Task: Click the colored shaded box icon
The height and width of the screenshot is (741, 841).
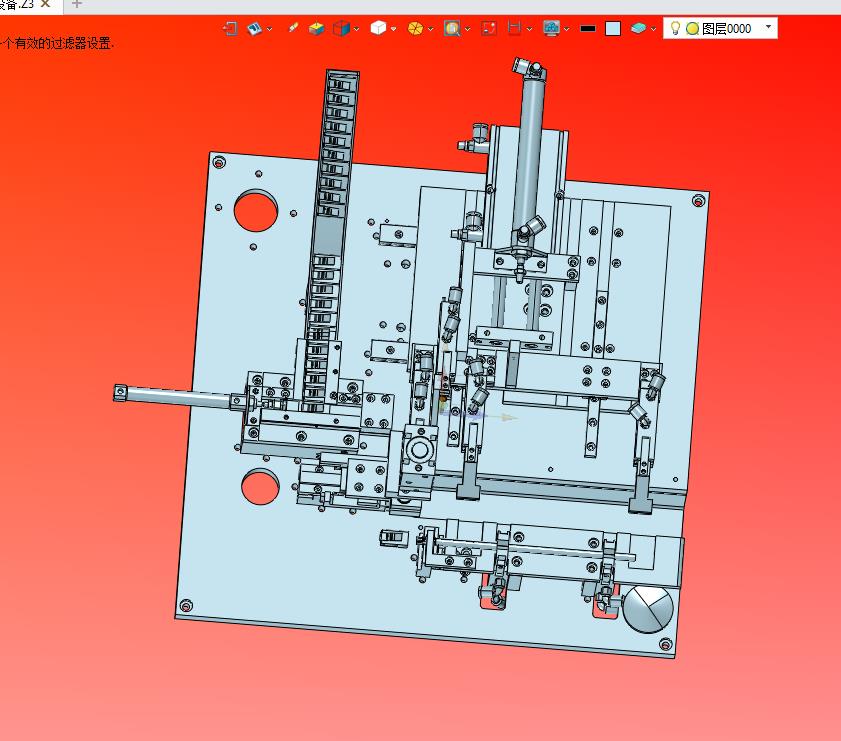Action: [316, 28]
